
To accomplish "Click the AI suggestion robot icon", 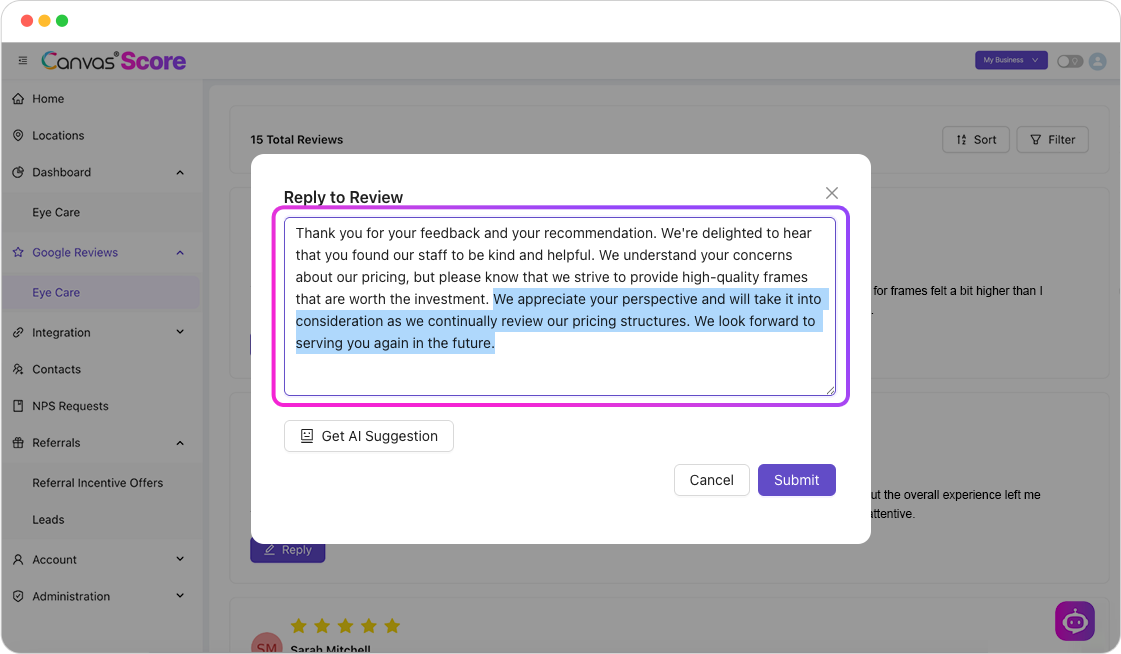I will click(307, 436).
